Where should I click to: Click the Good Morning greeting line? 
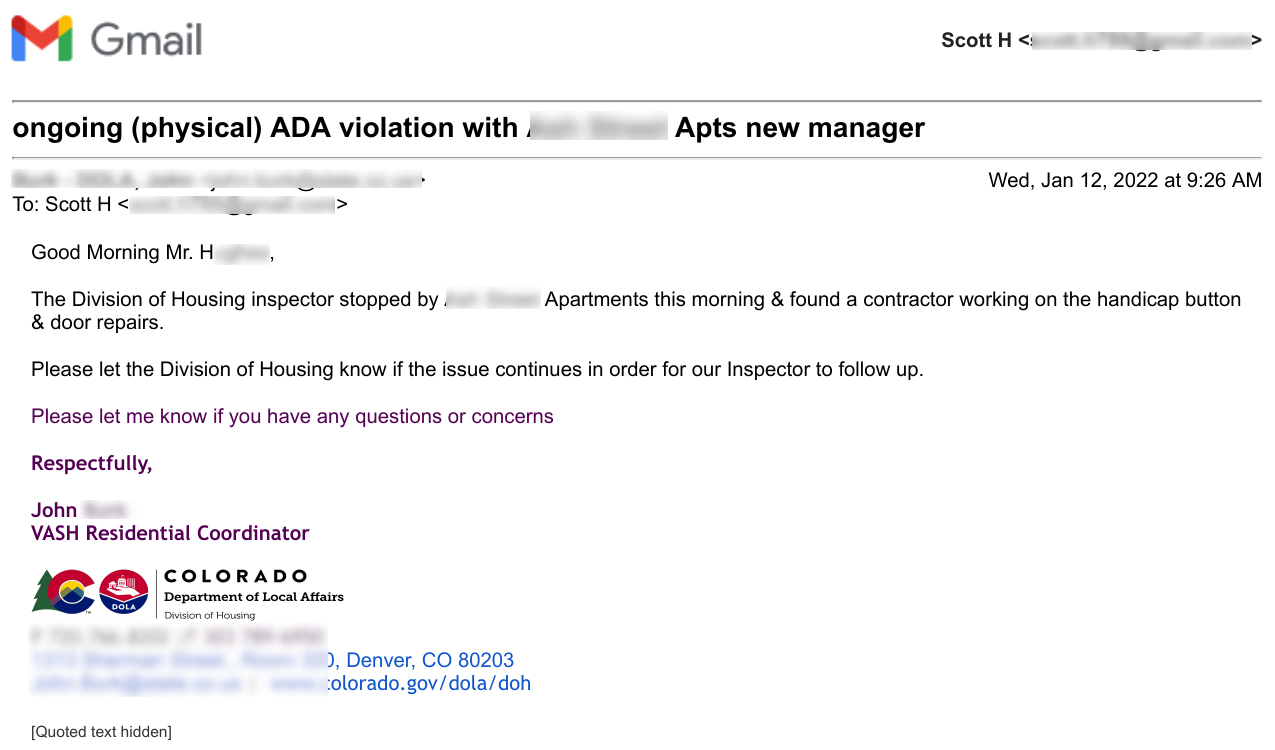[152, 252]
